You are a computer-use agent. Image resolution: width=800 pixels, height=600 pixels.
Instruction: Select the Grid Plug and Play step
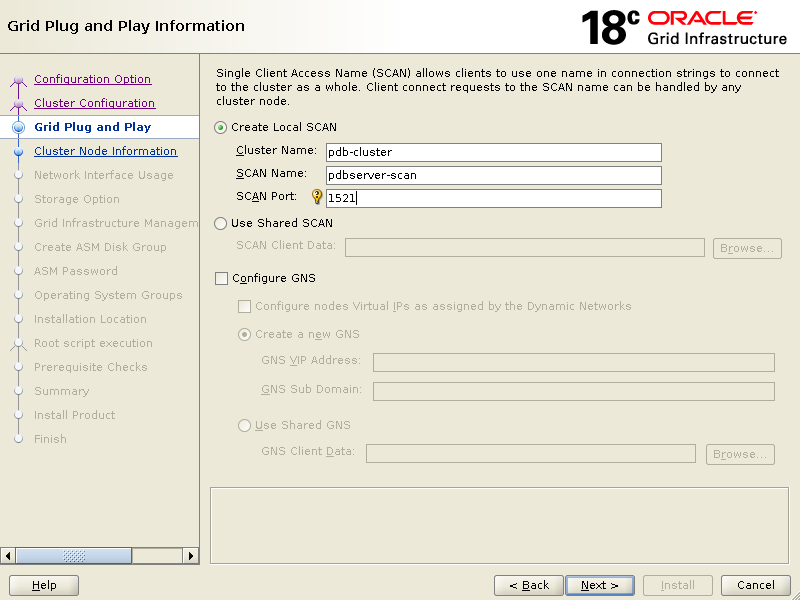click(x=92, y=127)
